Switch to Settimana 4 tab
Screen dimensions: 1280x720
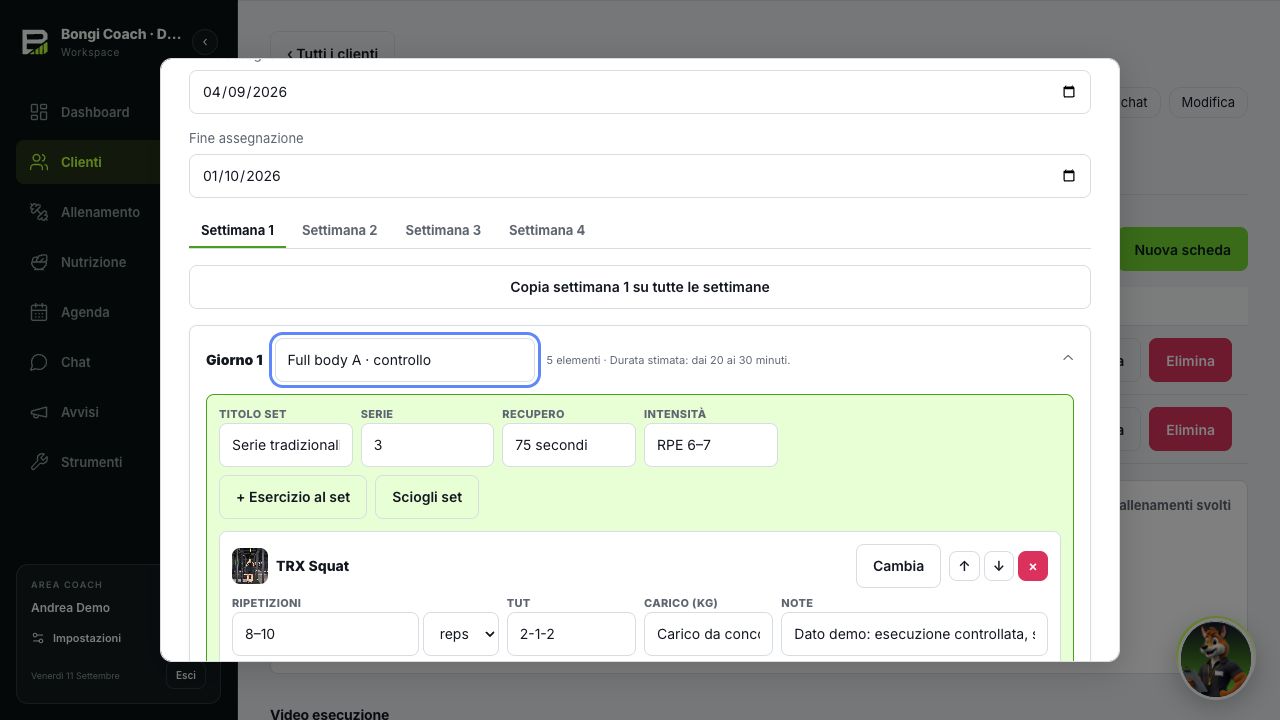point(547,230)
